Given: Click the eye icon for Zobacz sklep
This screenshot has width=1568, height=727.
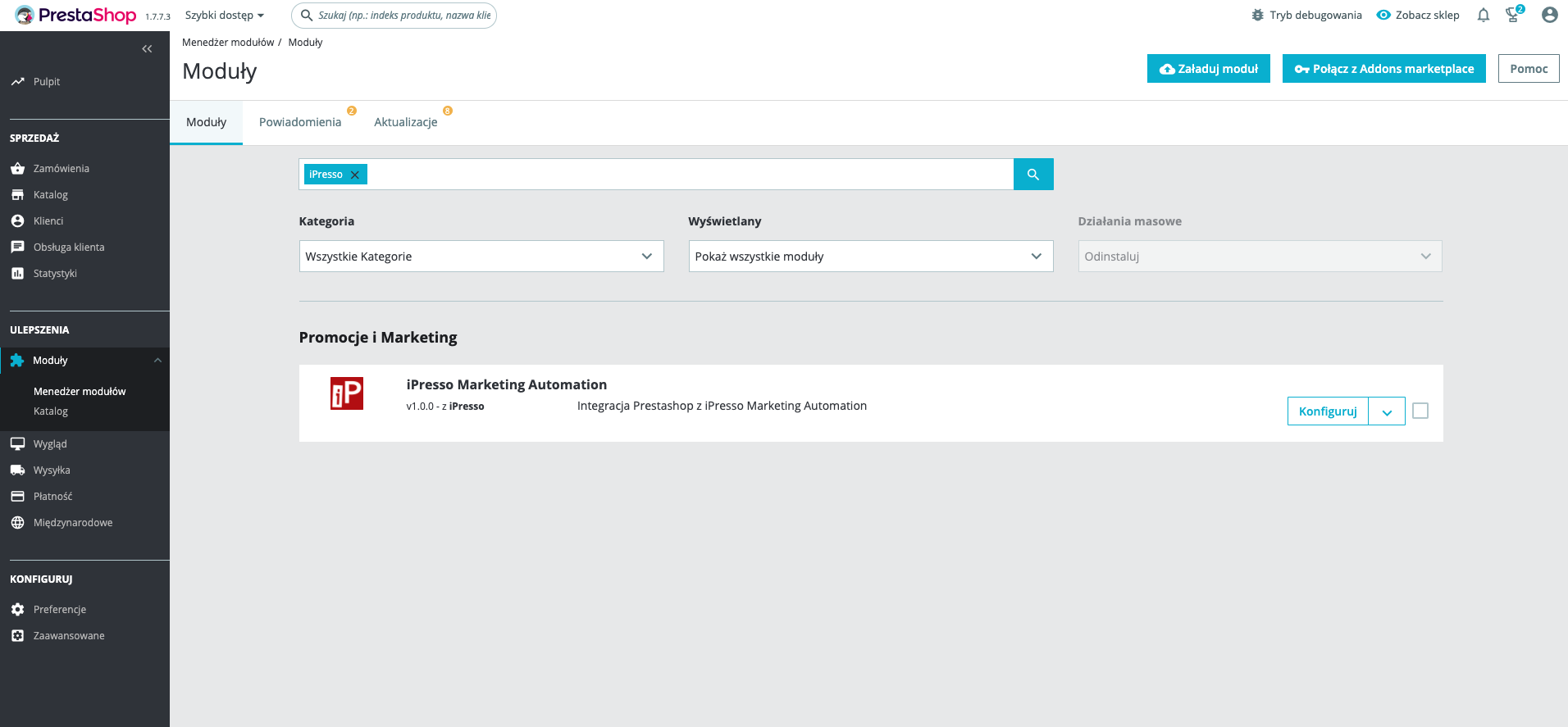Looking at the screenshot, I should [x=1383, y=15].
